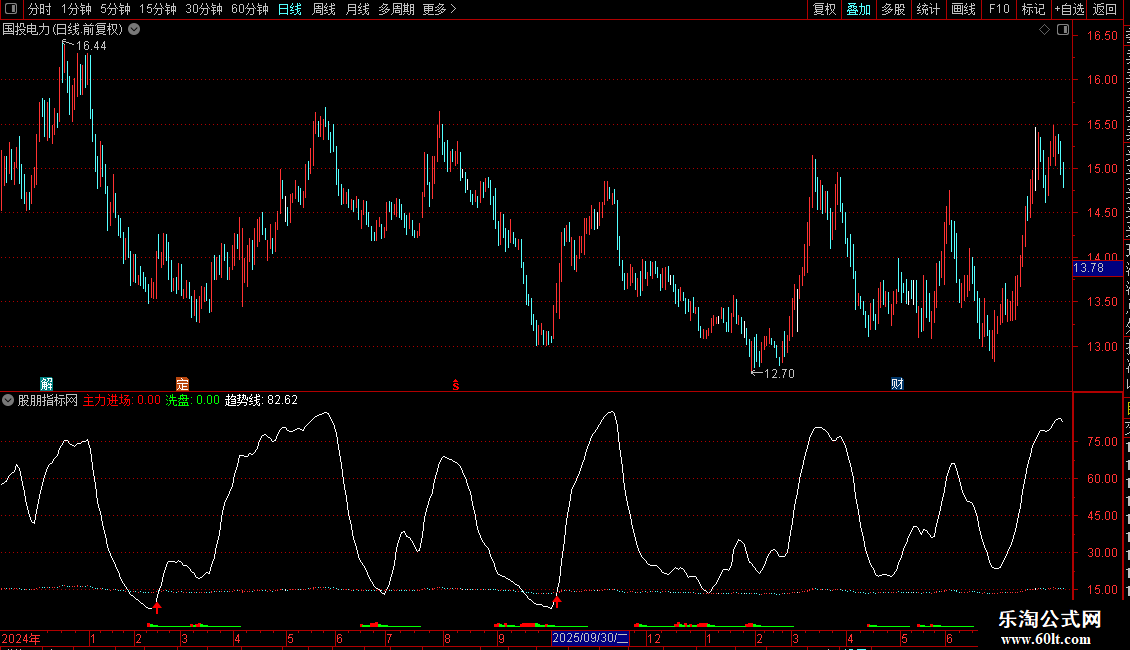Screen dimensions: 1130x650
Task: Open the 多股 multi-stock view
Action: point(893,9)
